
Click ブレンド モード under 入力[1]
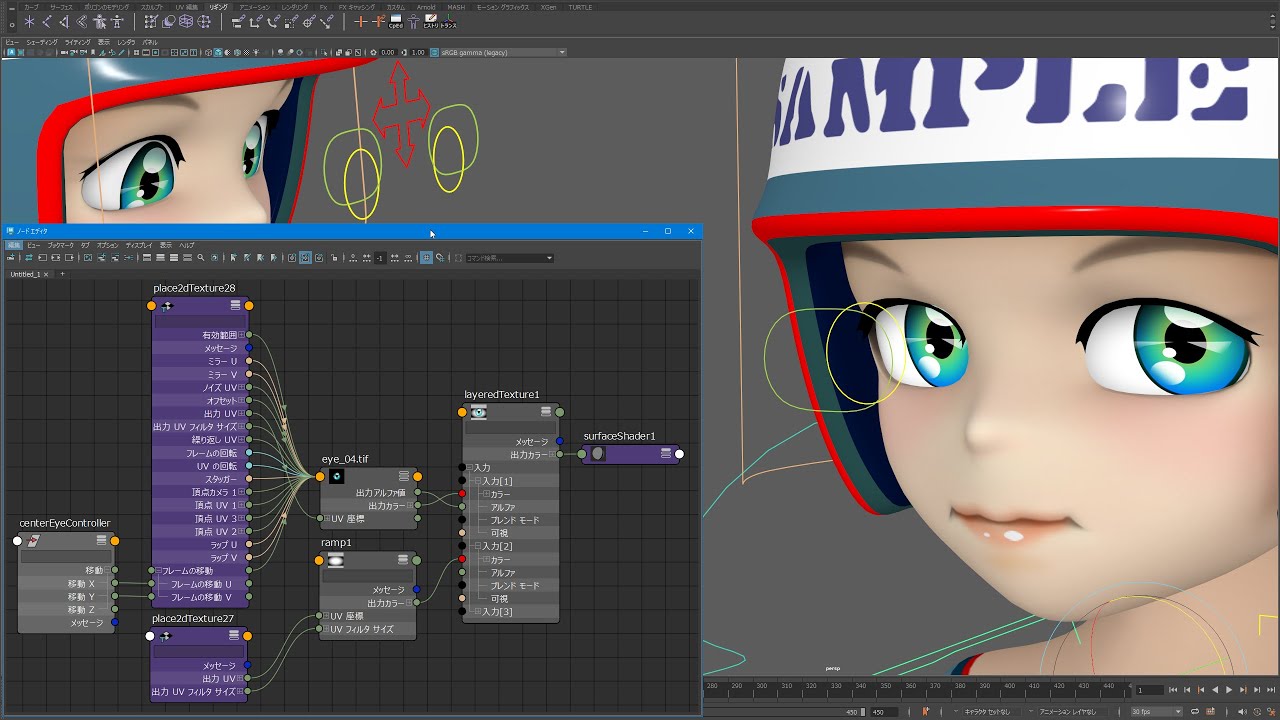pyautogui.click(x=515, y=520)
